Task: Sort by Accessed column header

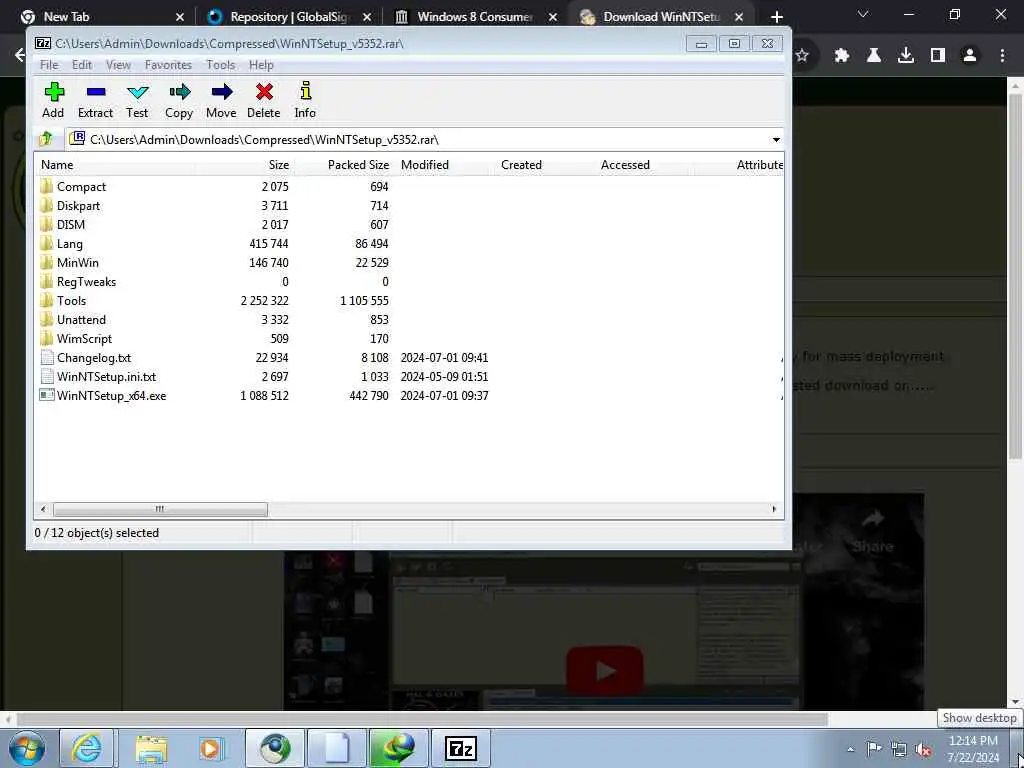Action: coord(644,165)
